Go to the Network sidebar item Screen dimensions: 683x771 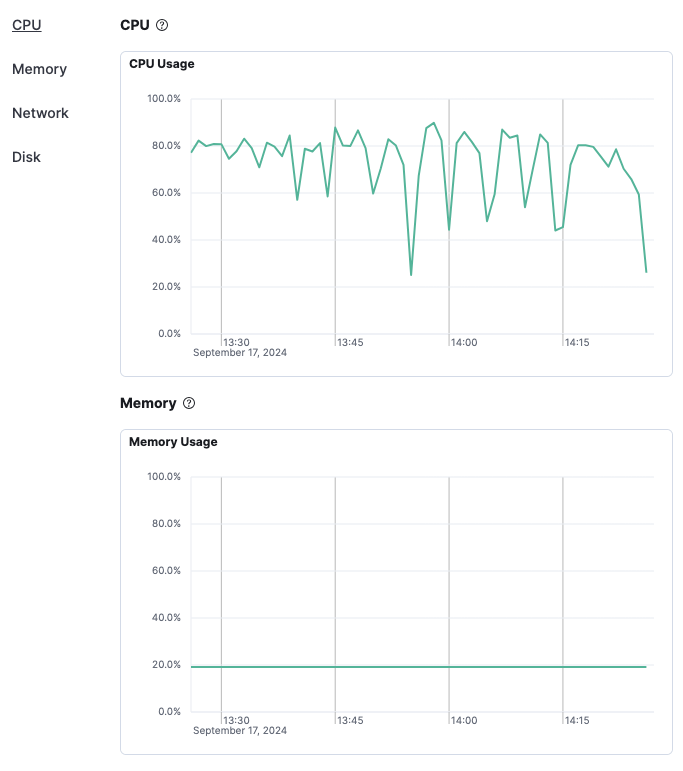(x=40, y=113)
